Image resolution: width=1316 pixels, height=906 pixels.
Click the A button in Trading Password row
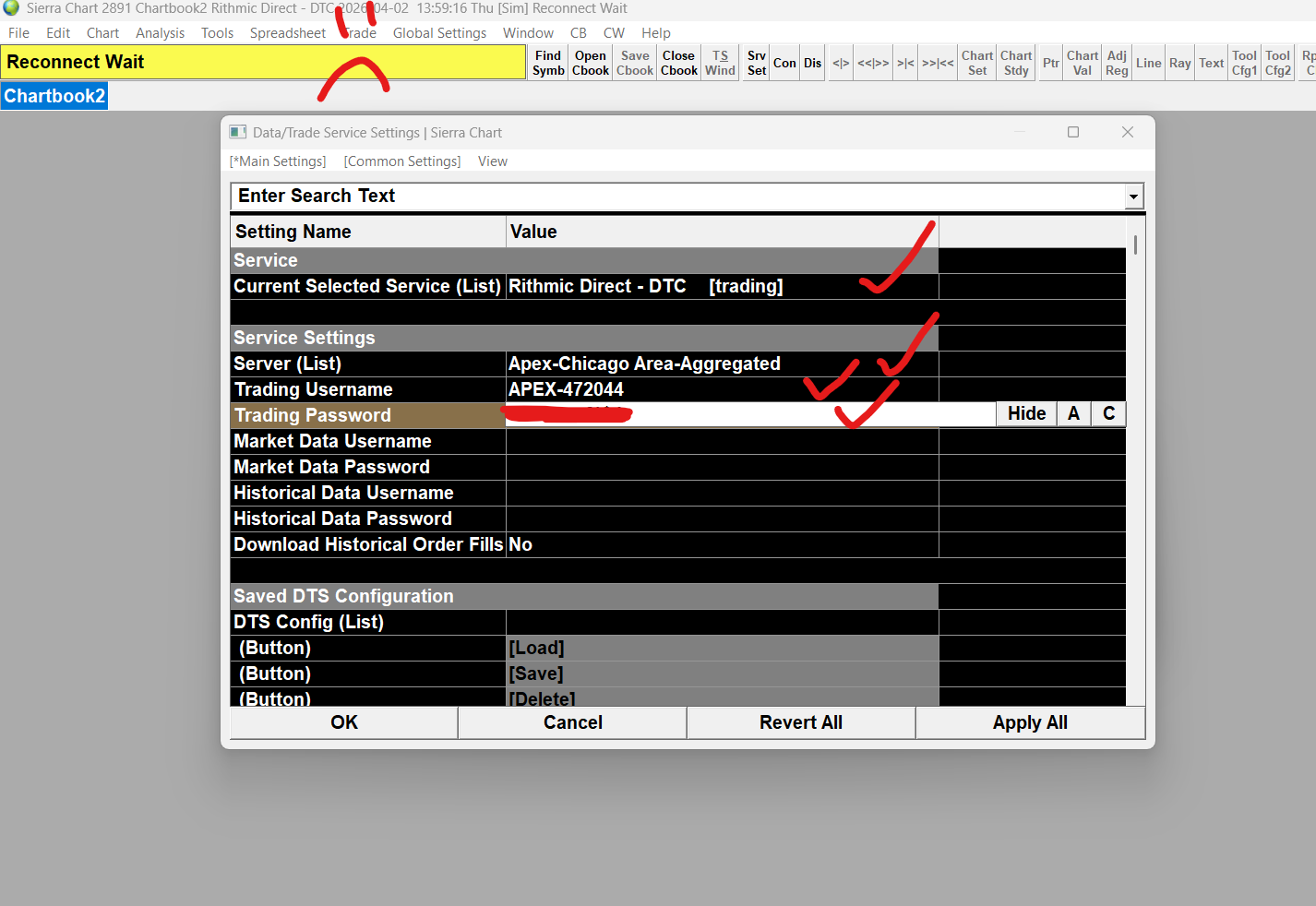pos(1073,414)
